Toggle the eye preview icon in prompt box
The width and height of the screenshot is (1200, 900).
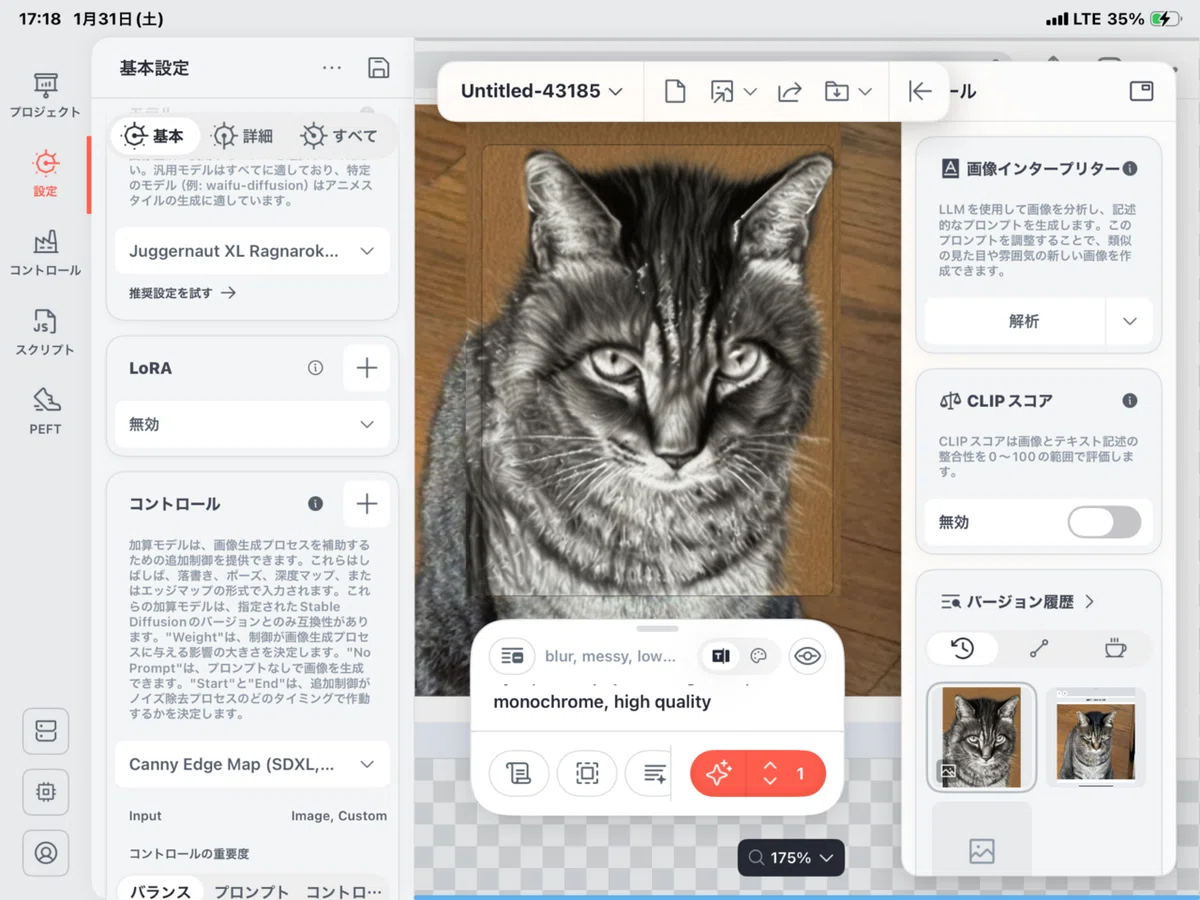[x=808, y=656]
